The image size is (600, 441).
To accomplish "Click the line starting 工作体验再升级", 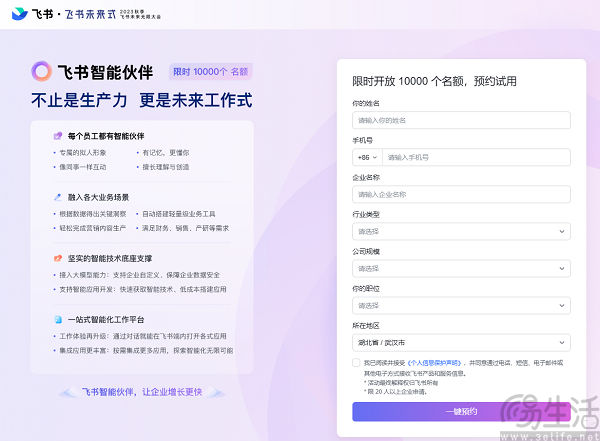I will click(143, 336).
